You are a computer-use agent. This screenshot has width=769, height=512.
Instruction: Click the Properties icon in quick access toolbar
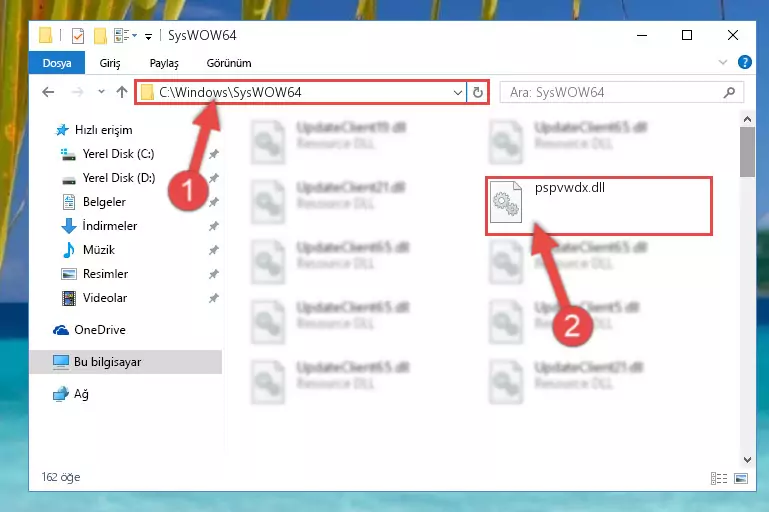tap(77, 36)
